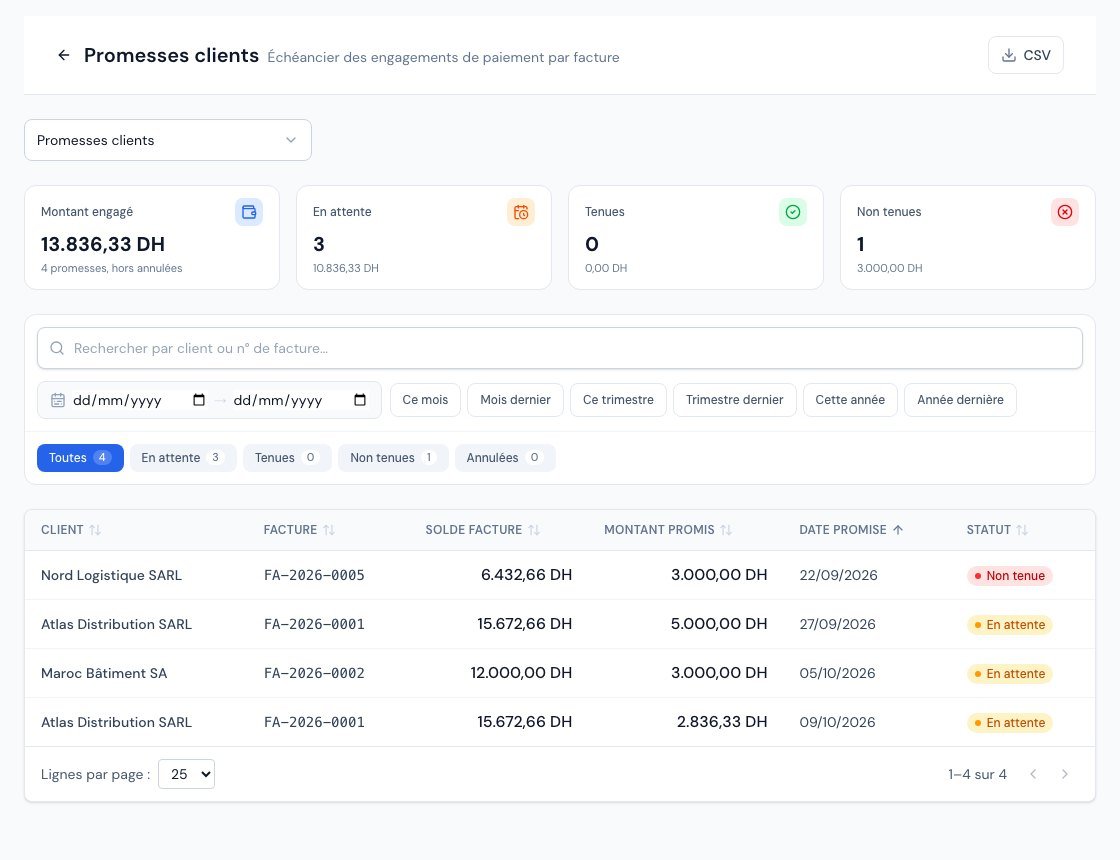This screenshot has height=860, width=1120.
Task: Sort by Solde facture column sort icon
Action: pyautogui.click(x=534, y=530)
